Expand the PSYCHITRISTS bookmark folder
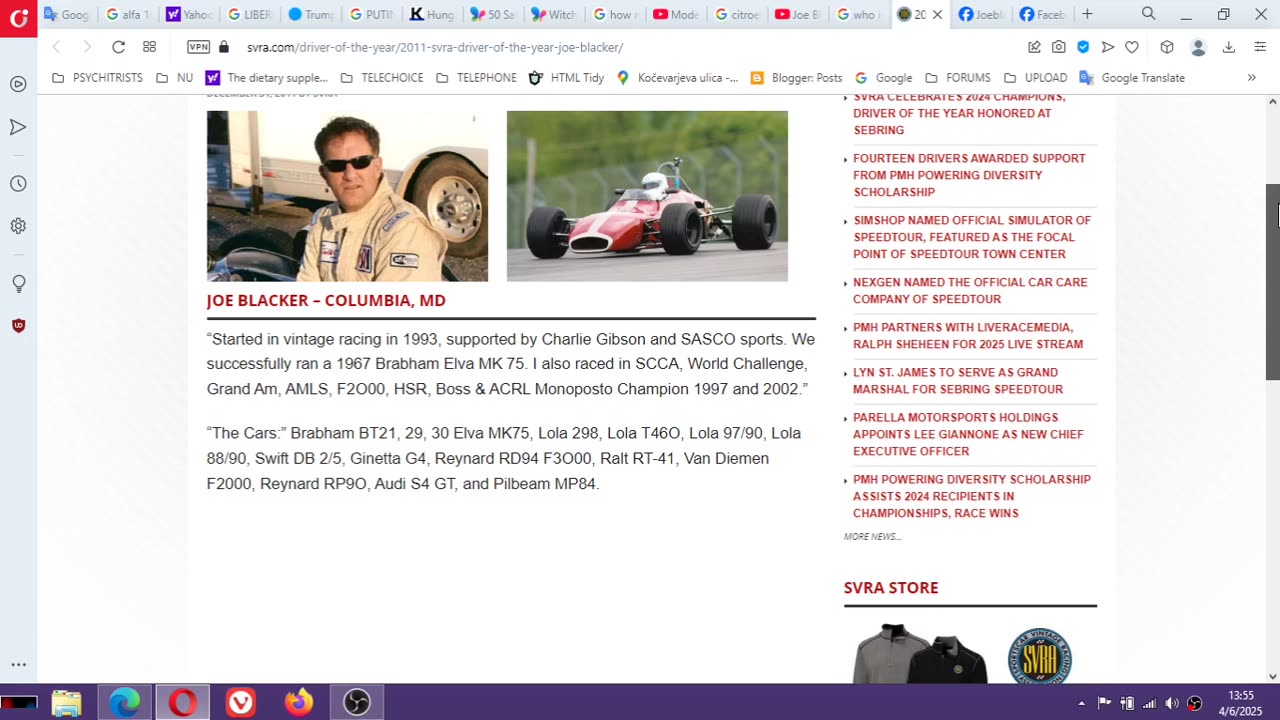The height and width of the screenshot is (720, 1280). pyautogui.click(x=97, y=77)
